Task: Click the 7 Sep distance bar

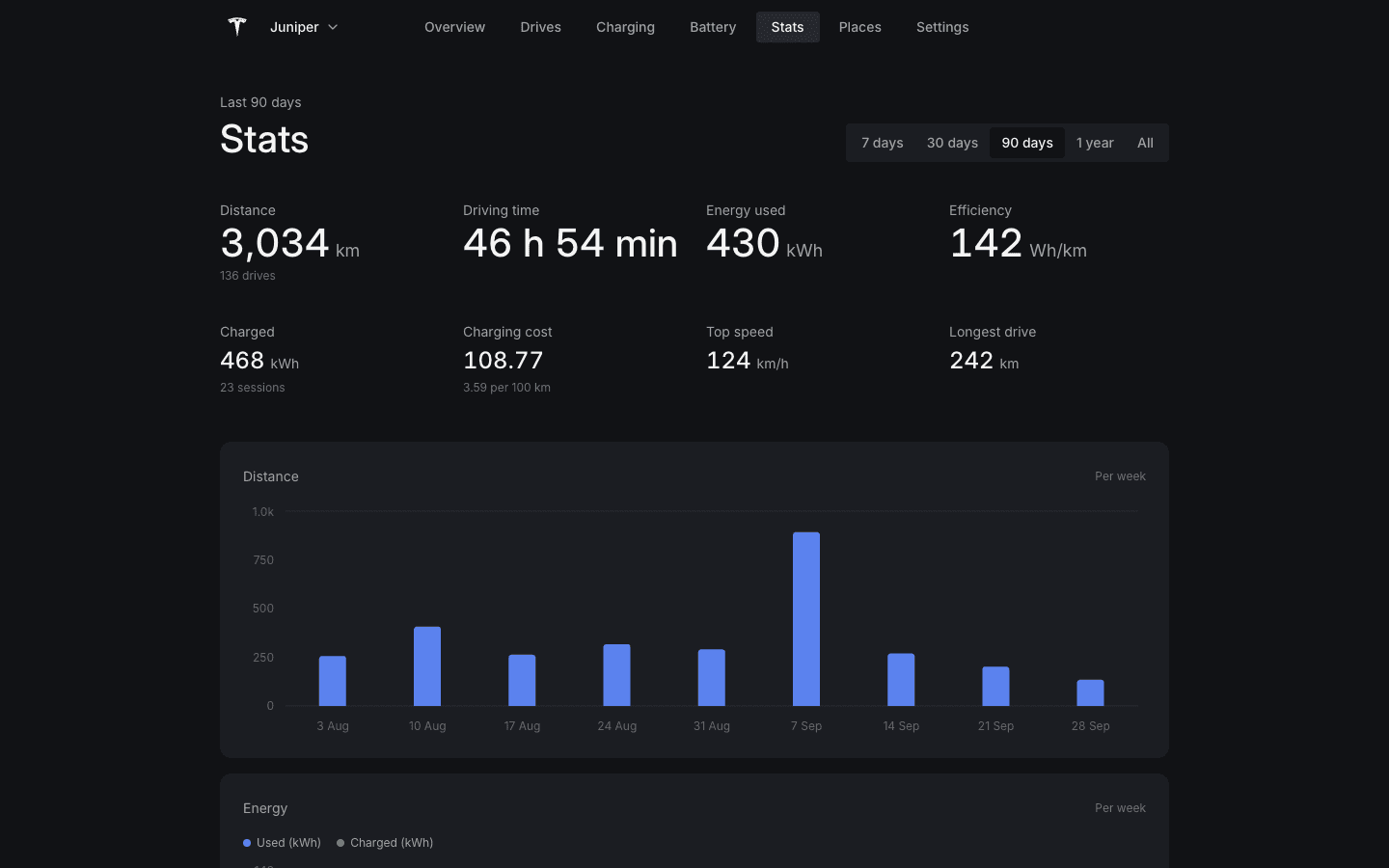Action: tap(806, 619)
